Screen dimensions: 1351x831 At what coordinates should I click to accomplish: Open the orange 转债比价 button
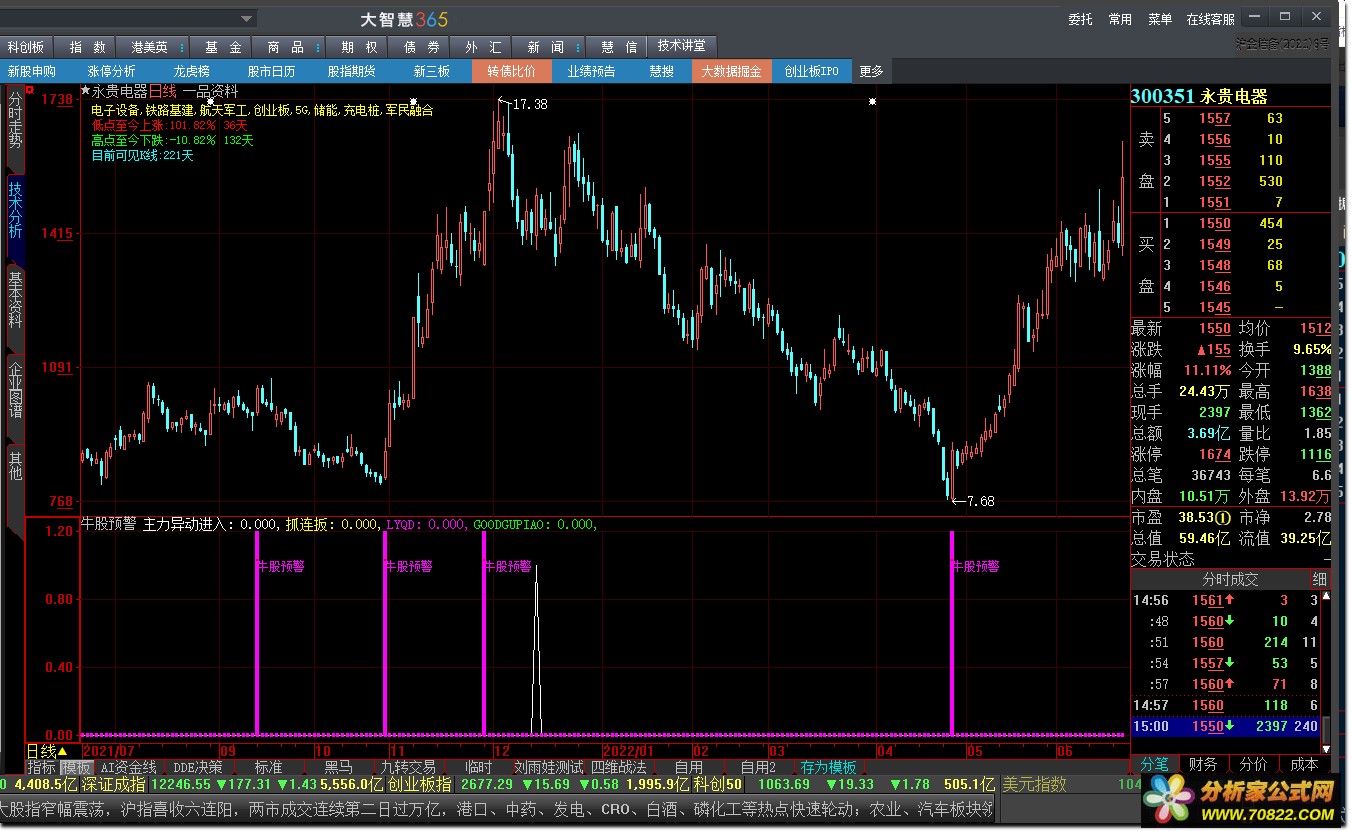(x=512, y=71)
